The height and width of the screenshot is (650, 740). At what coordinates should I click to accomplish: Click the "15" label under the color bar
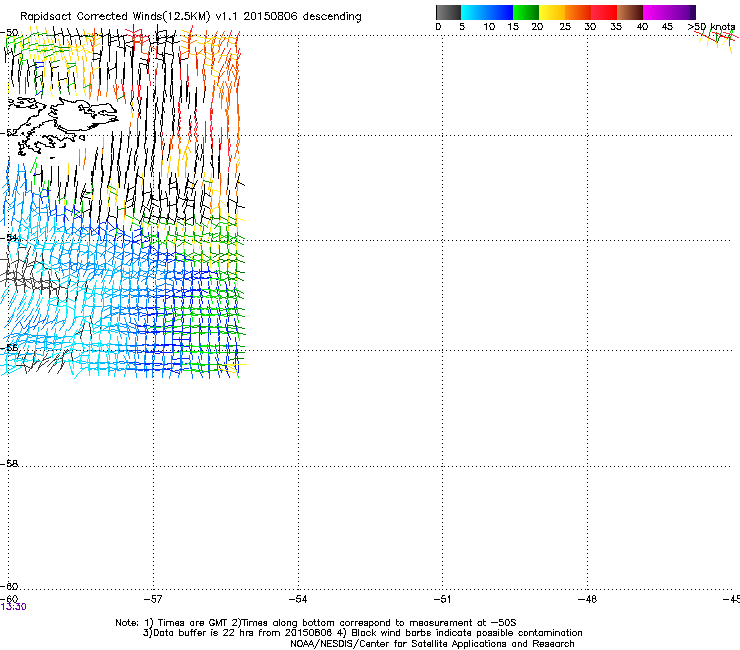tap(513, 27)
